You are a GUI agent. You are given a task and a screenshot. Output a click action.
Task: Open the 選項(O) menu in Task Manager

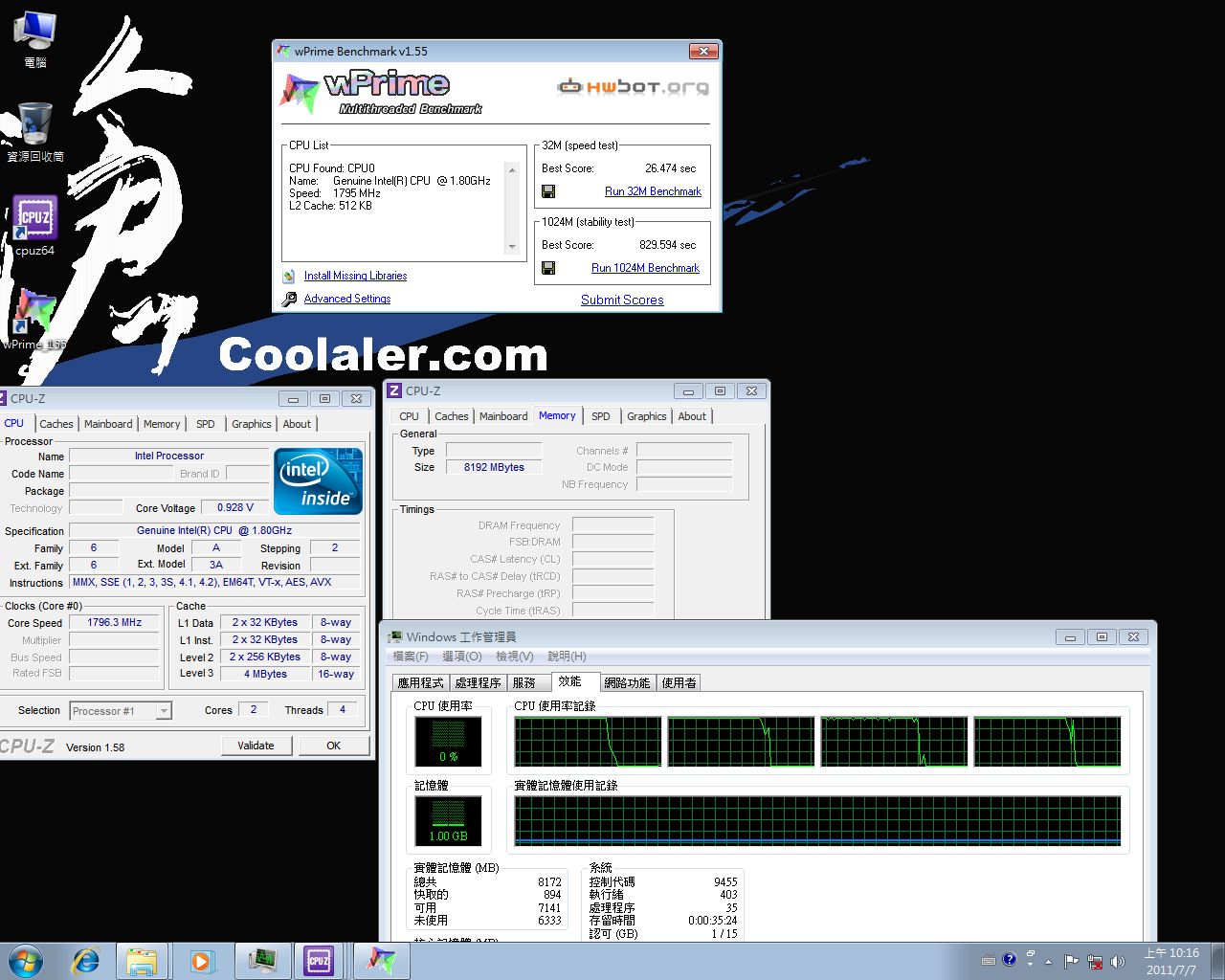(x=462, y=657)
